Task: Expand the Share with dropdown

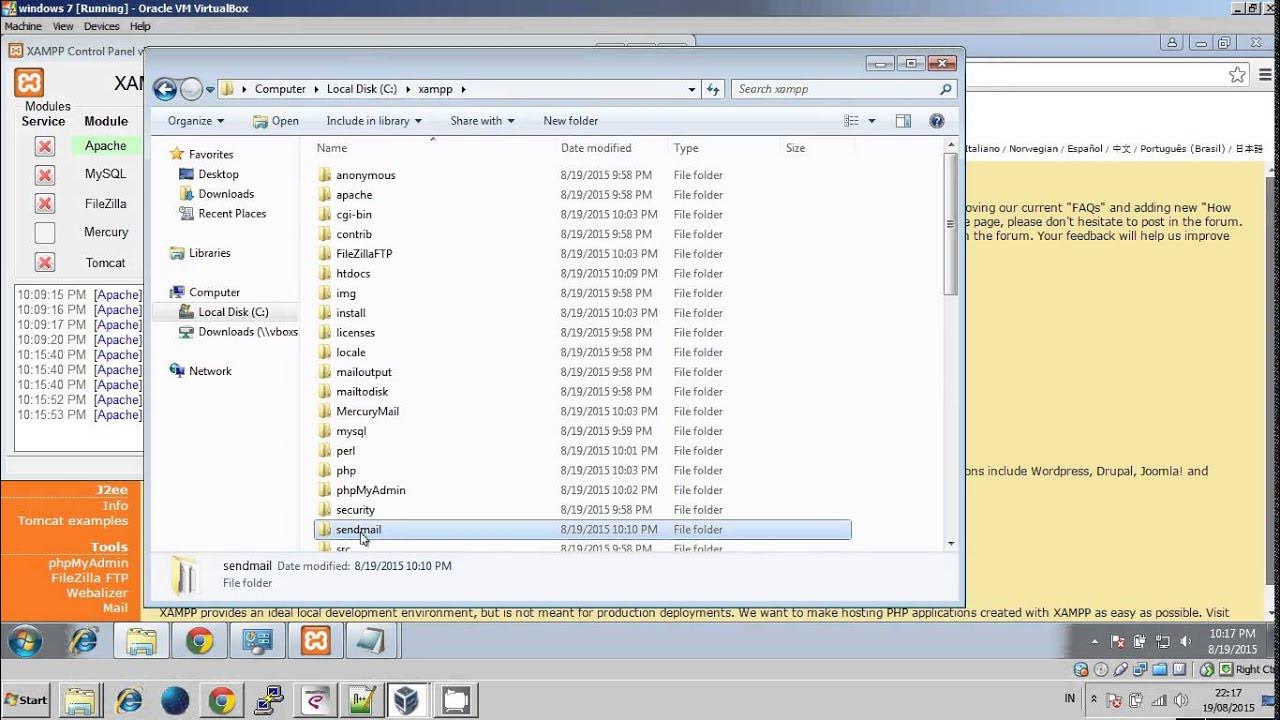Action: click(x=482, y=121)
